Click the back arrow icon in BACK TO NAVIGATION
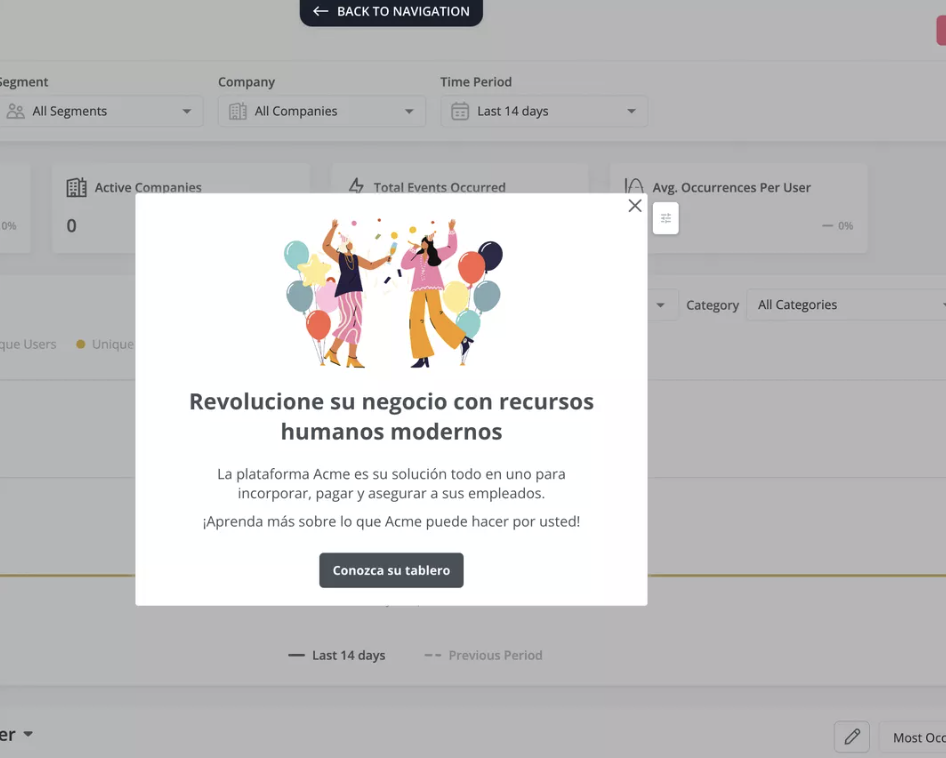946x758 pixels. point(320,11)
